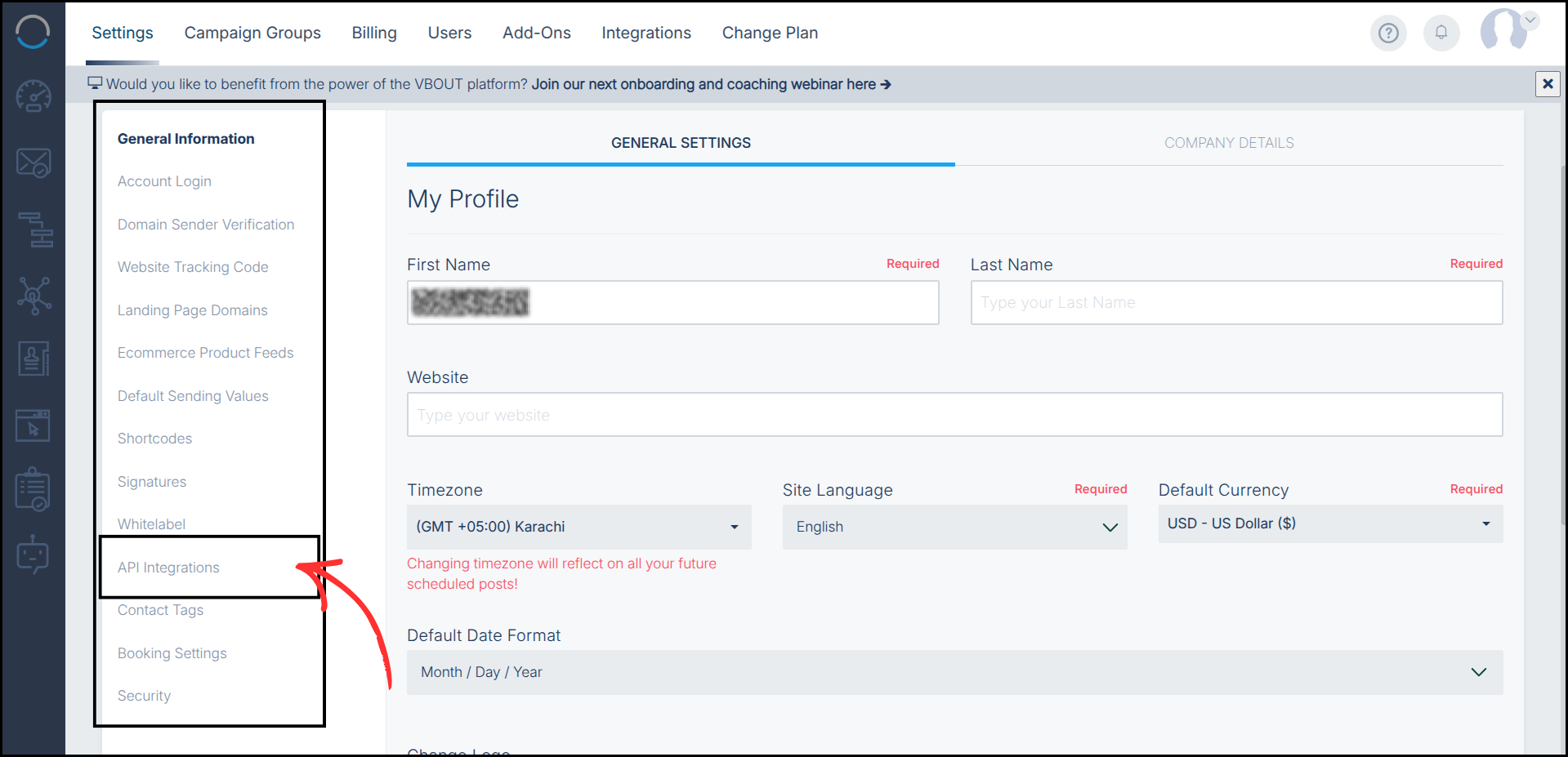The height and width of the screenshot is (757, 1568).
Task: Expand the Site Language dropdown
Action: (954, 527)
